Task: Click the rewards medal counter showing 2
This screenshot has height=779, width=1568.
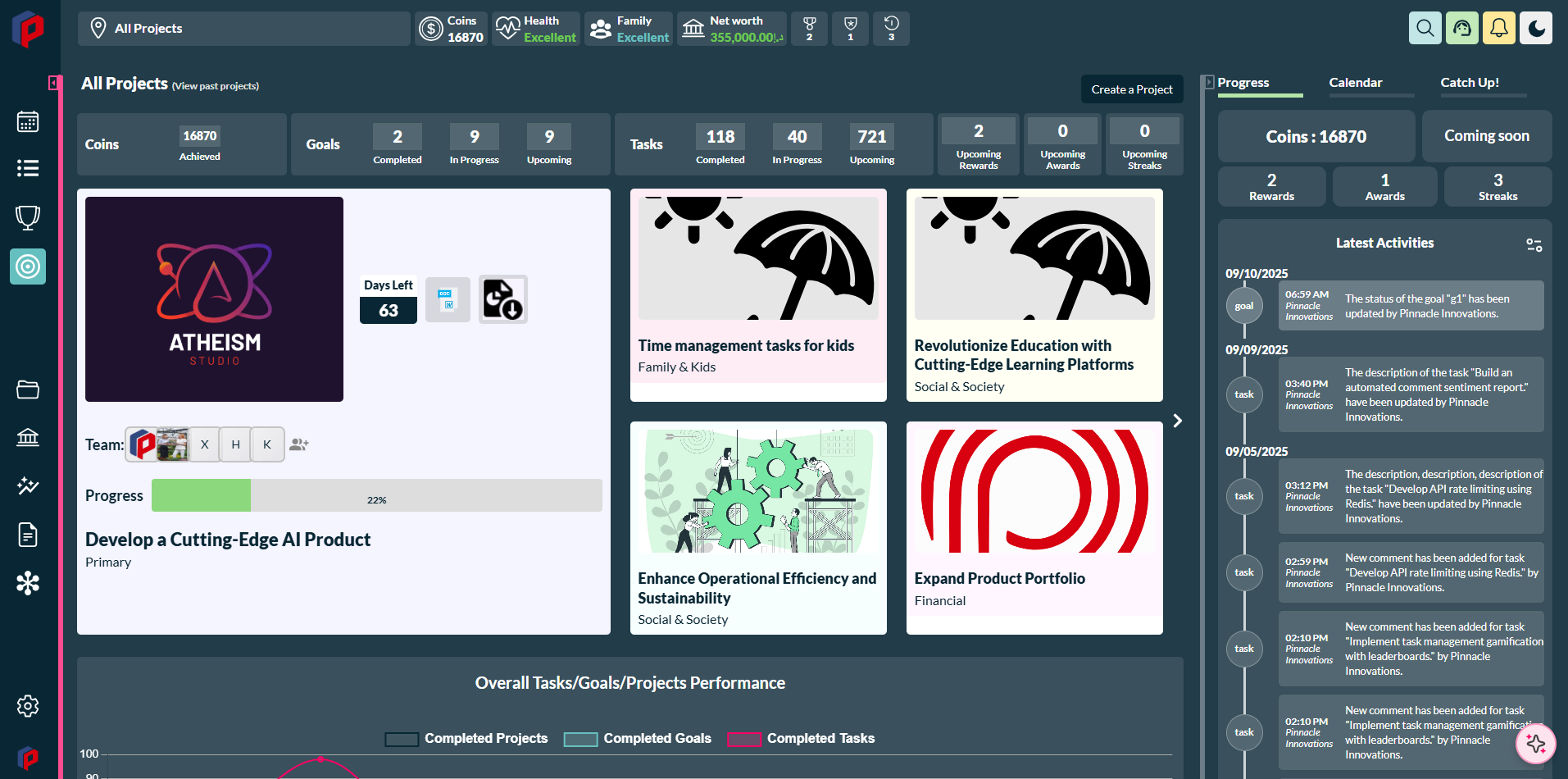Action: coord(809,29)
